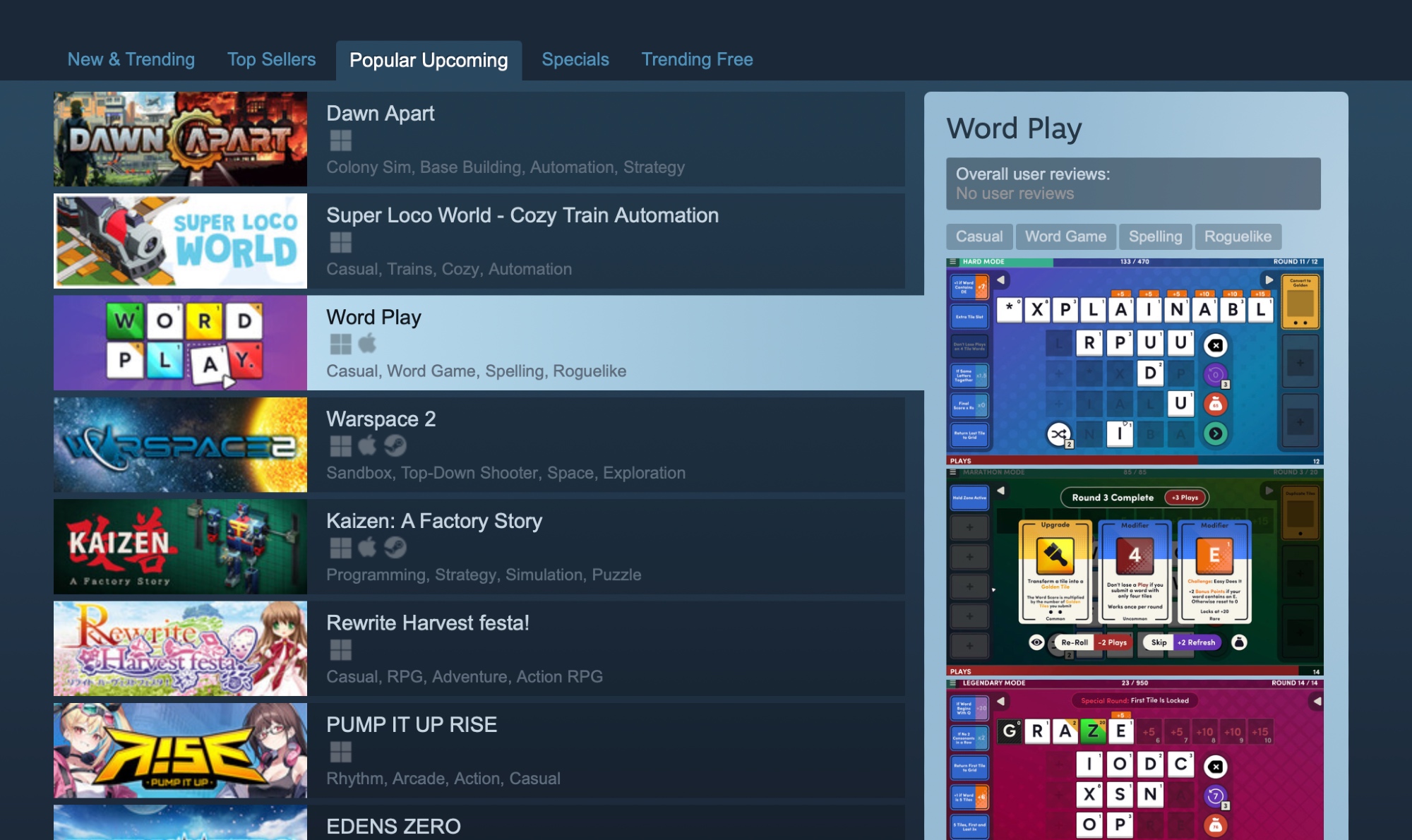Click Windows icon under Super Loco World
The width and height of the screenshot is (1412, 840).
340,242
